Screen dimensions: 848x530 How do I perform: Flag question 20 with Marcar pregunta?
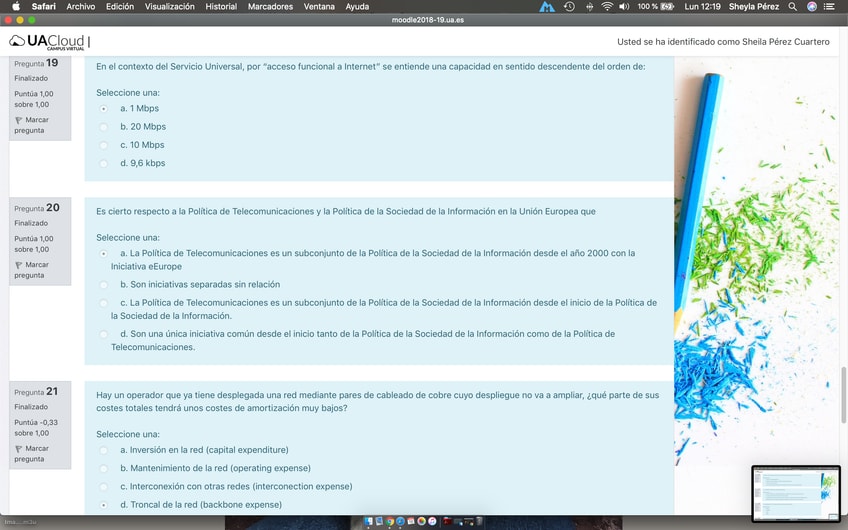click(31, 270)
